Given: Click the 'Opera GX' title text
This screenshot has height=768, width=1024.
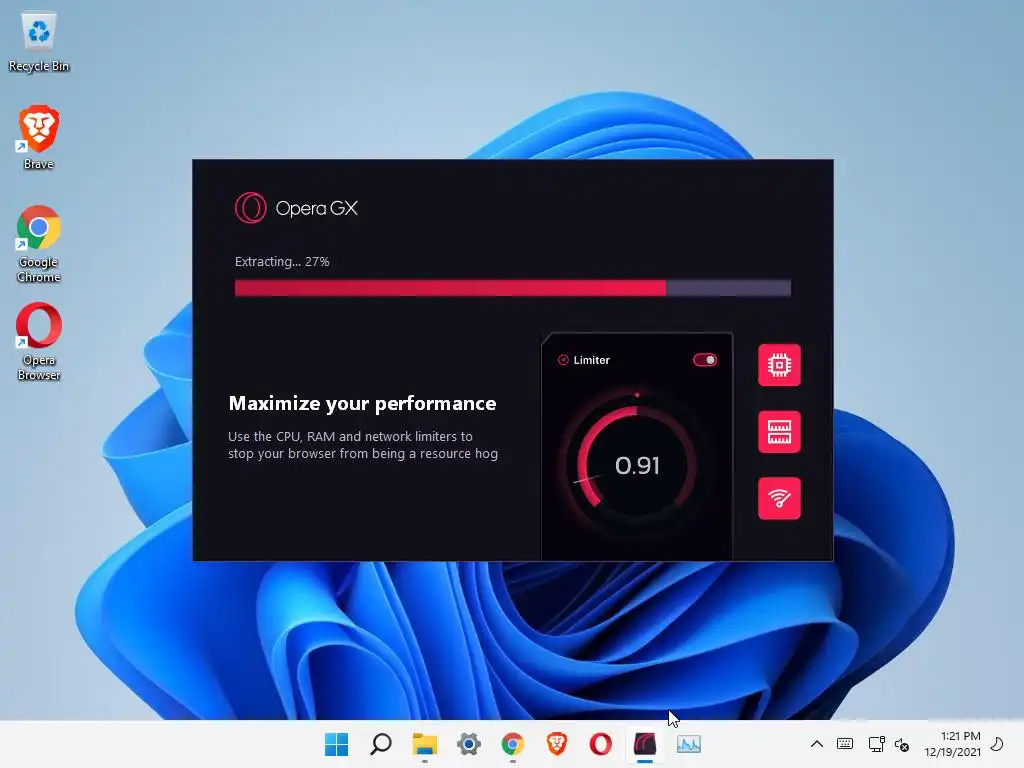Looking at the screenshot, I should tap(317, 208).
